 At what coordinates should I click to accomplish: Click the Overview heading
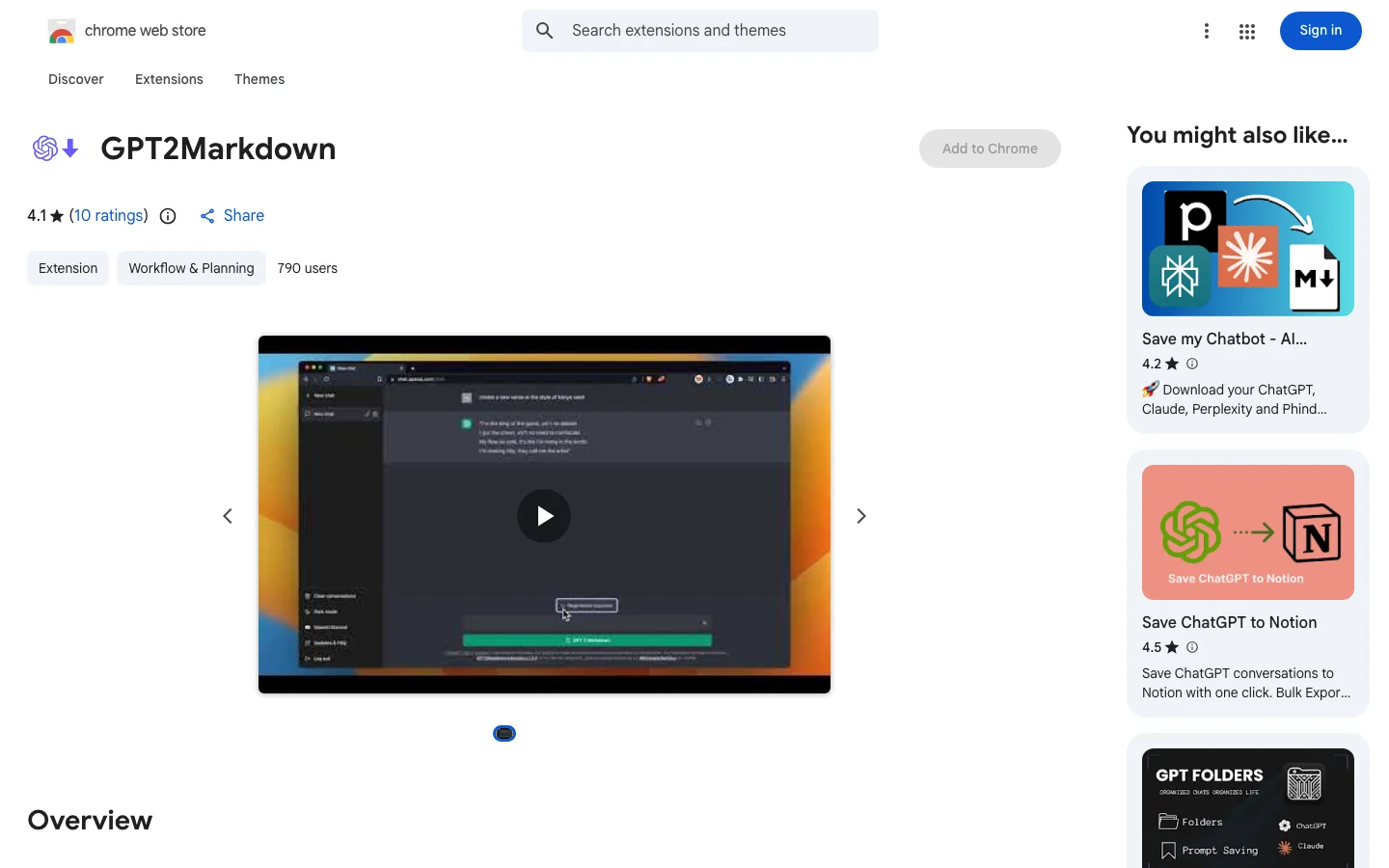pos(90,820)
